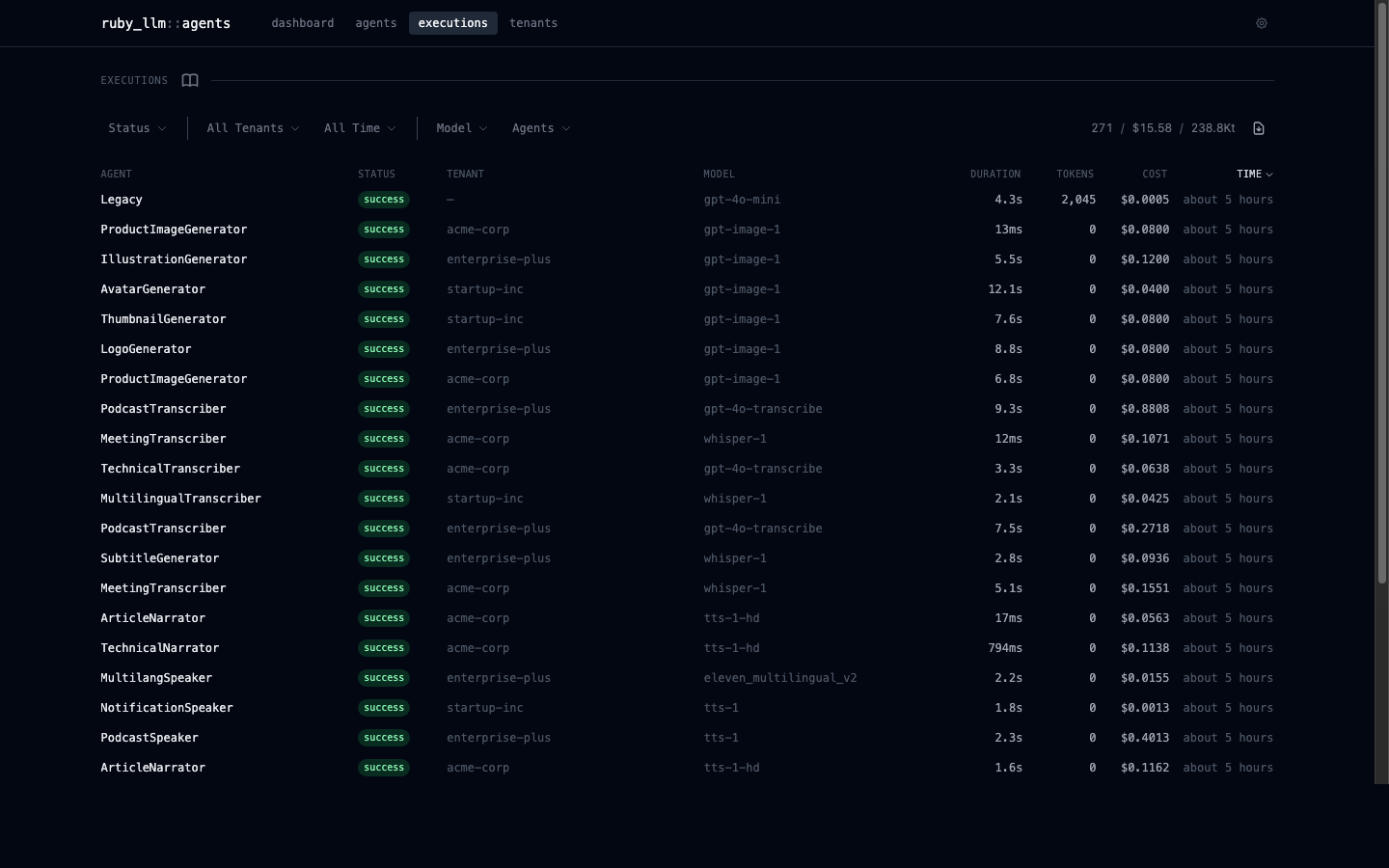
Task: Open the tenants tab
Action: tap(533, 23)
